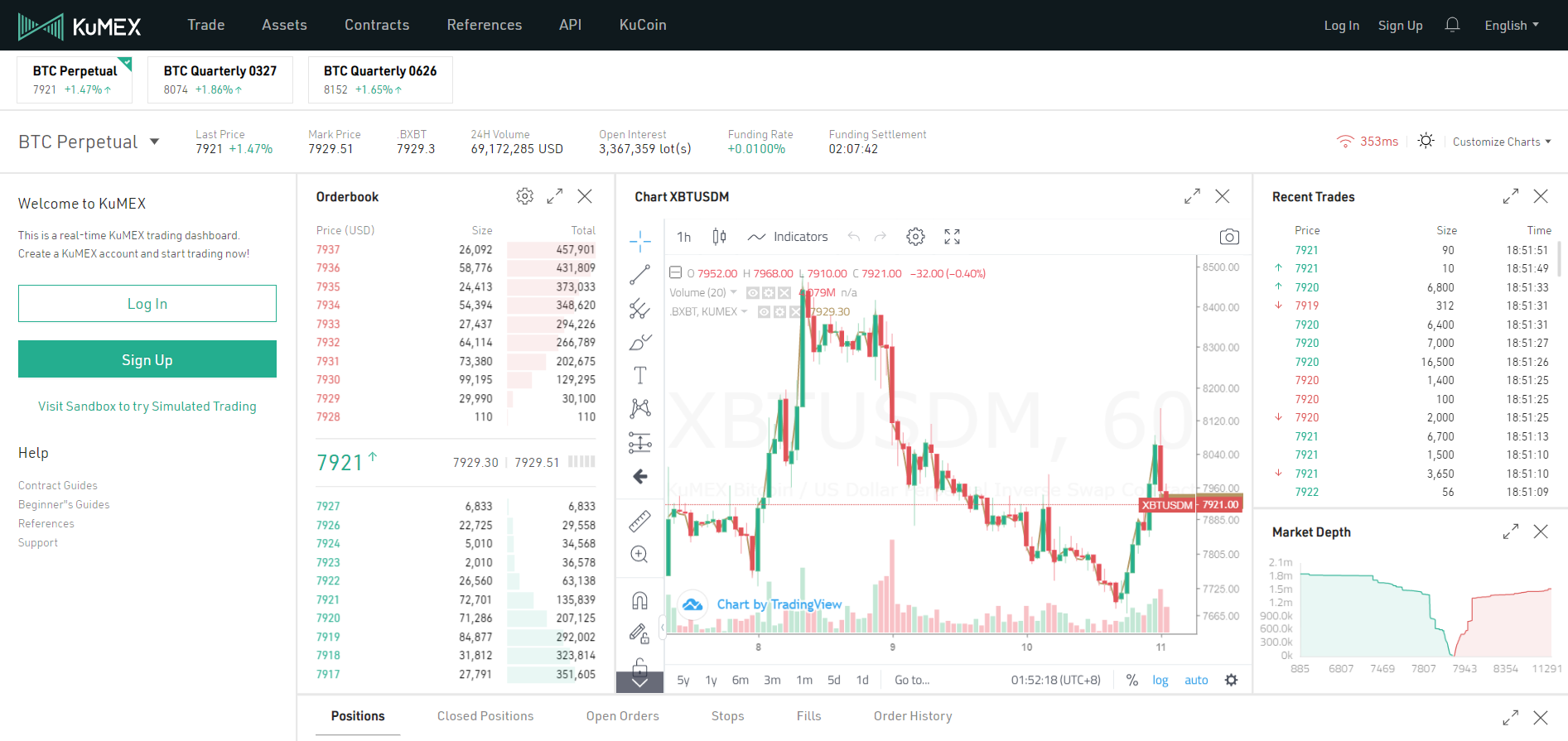Open the notifications bell
The image size is (1568, 741).
coord(1452,25)
